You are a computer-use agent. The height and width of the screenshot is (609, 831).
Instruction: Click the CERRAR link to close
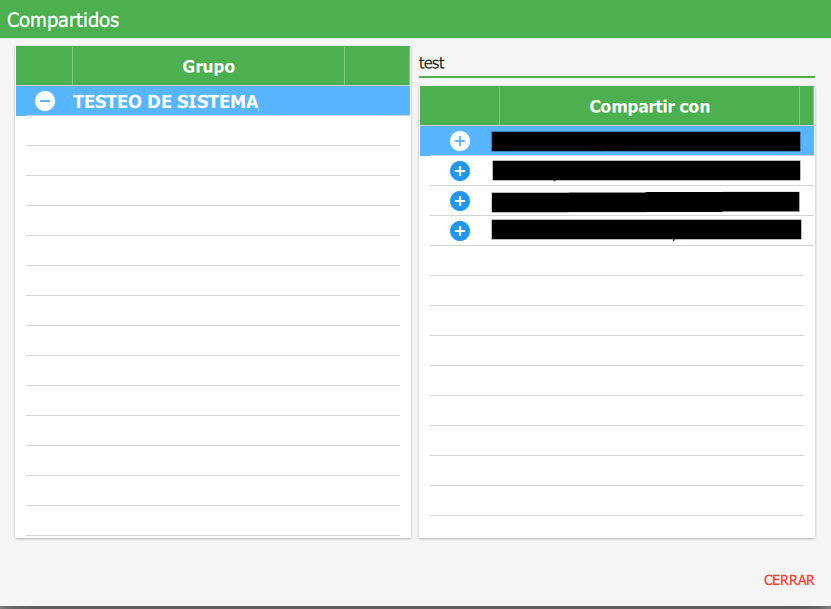[x=789, y=580]
